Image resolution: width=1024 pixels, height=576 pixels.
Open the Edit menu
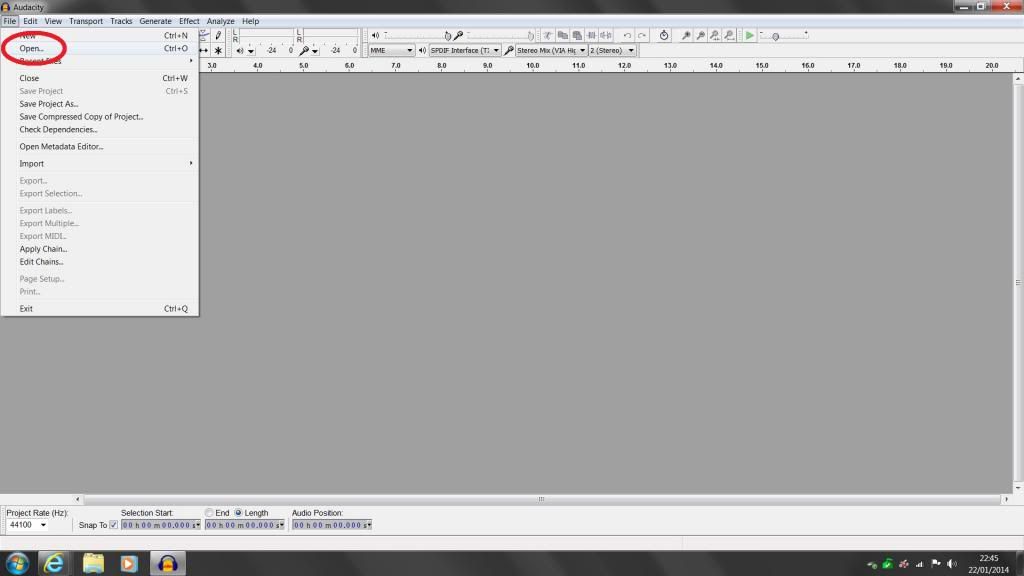point(30,21)
